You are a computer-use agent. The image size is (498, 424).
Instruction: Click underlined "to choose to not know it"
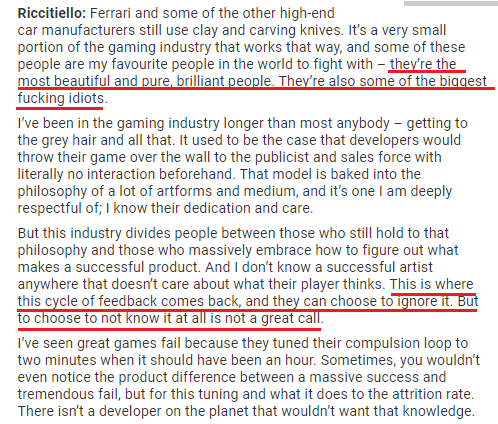click(95, 318)
